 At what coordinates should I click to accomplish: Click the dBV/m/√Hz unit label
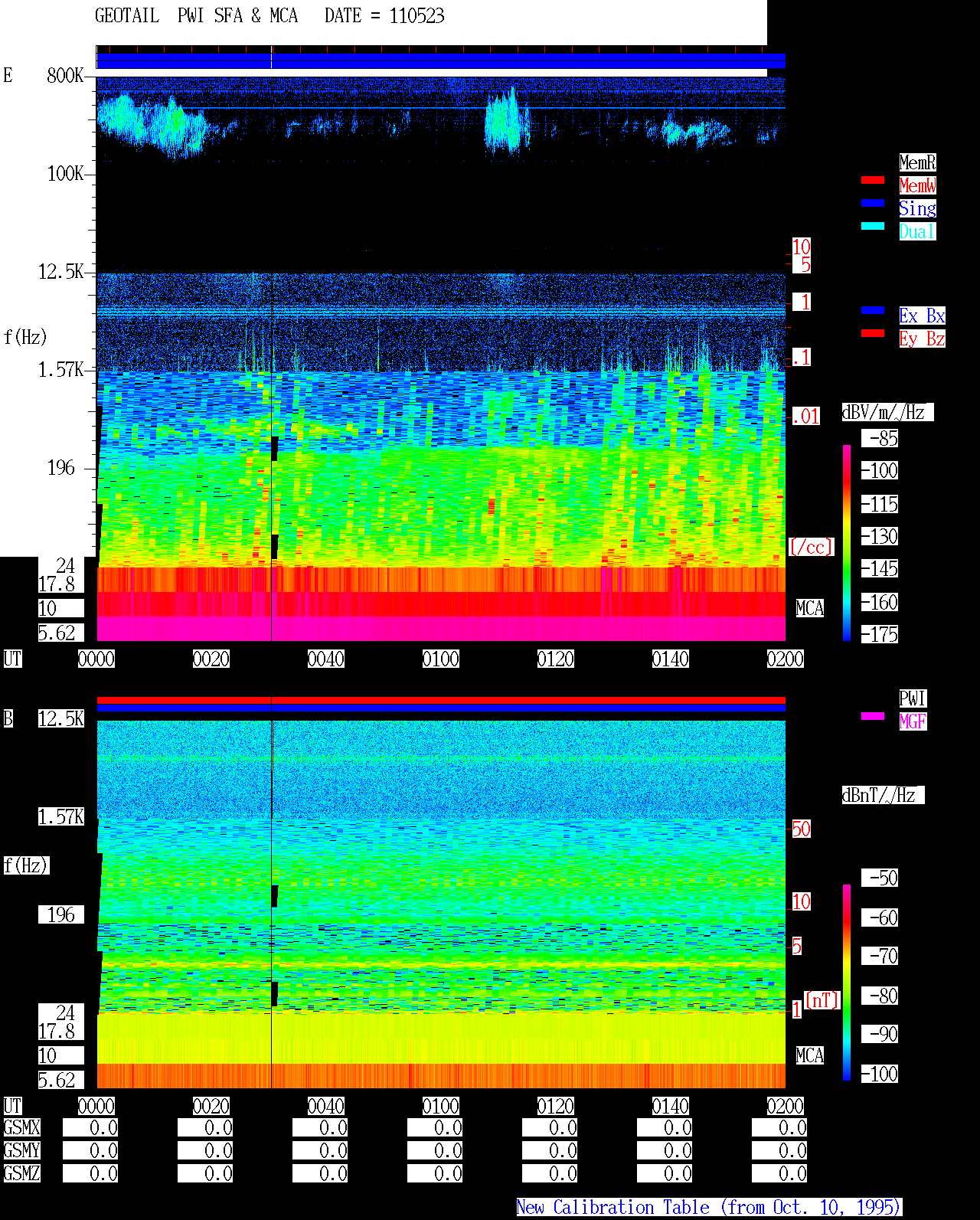pos(887,412)
